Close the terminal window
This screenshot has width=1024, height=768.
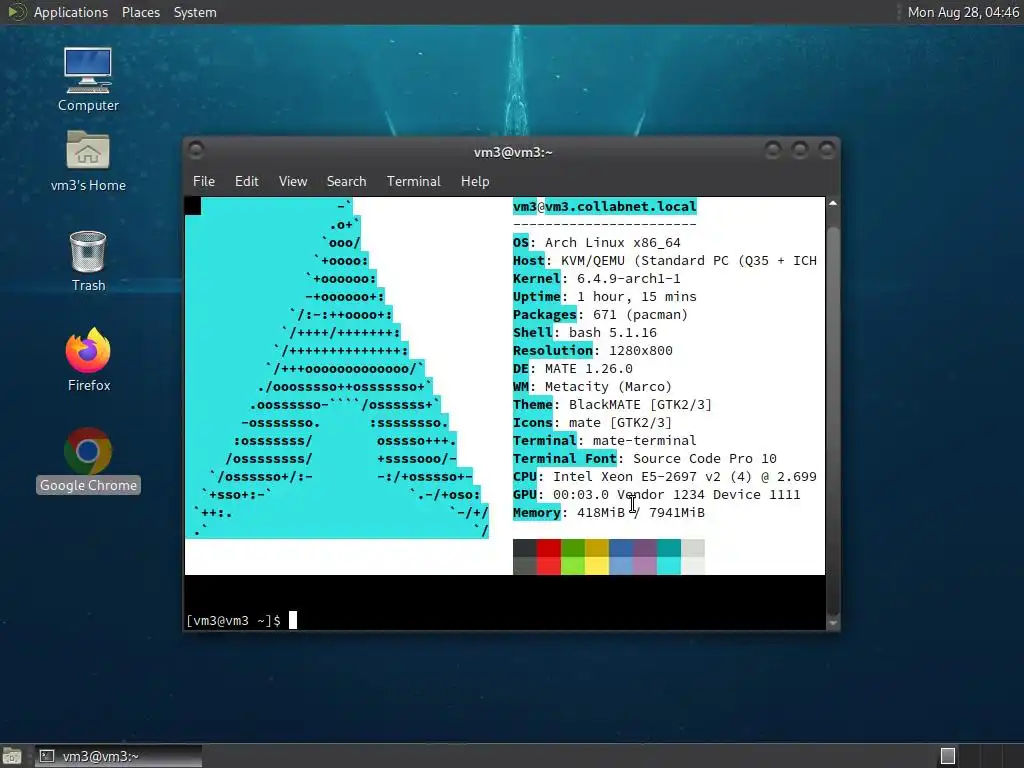827,150
